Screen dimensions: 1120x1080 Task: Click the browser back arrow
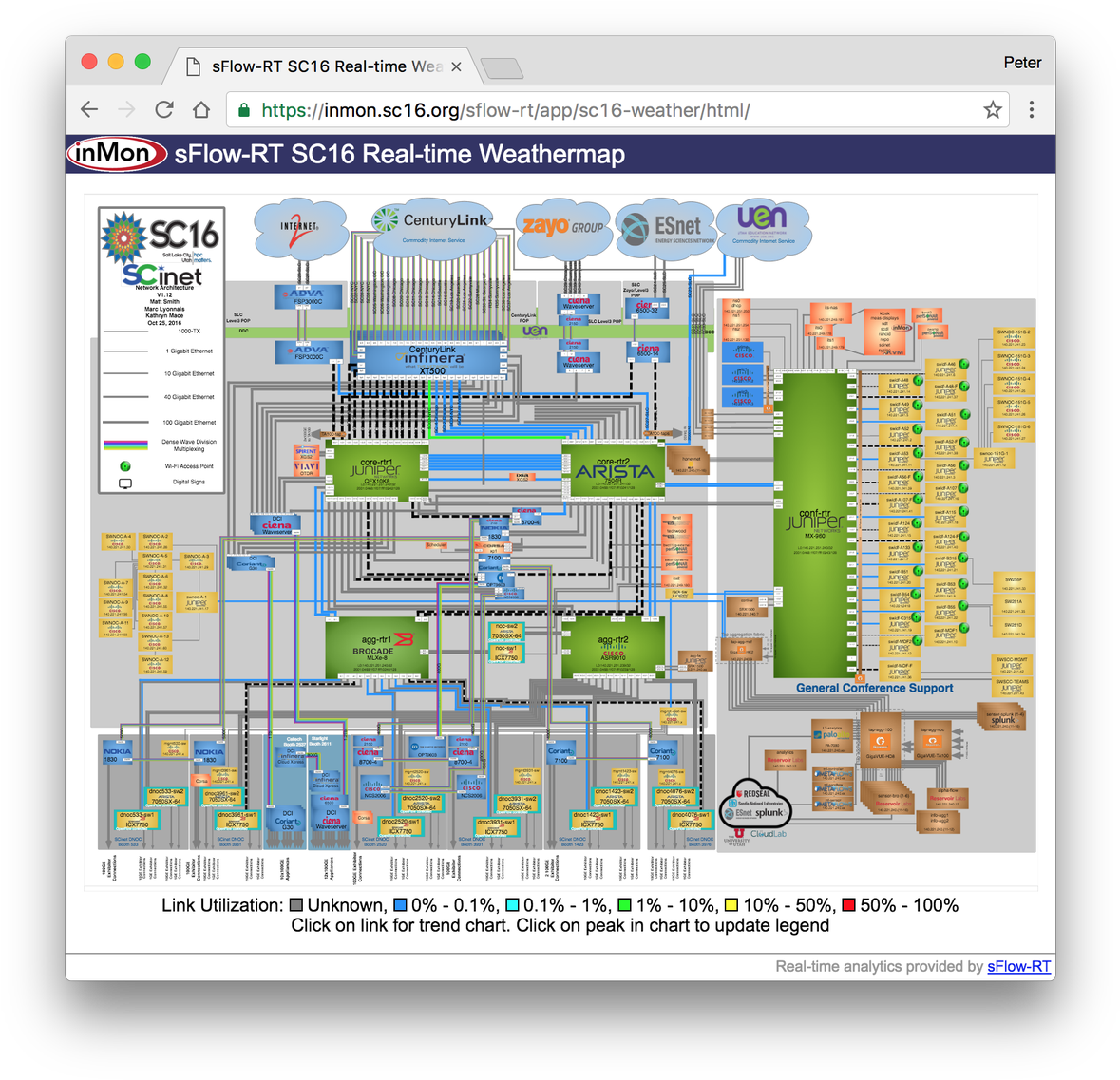click(89, 110)
